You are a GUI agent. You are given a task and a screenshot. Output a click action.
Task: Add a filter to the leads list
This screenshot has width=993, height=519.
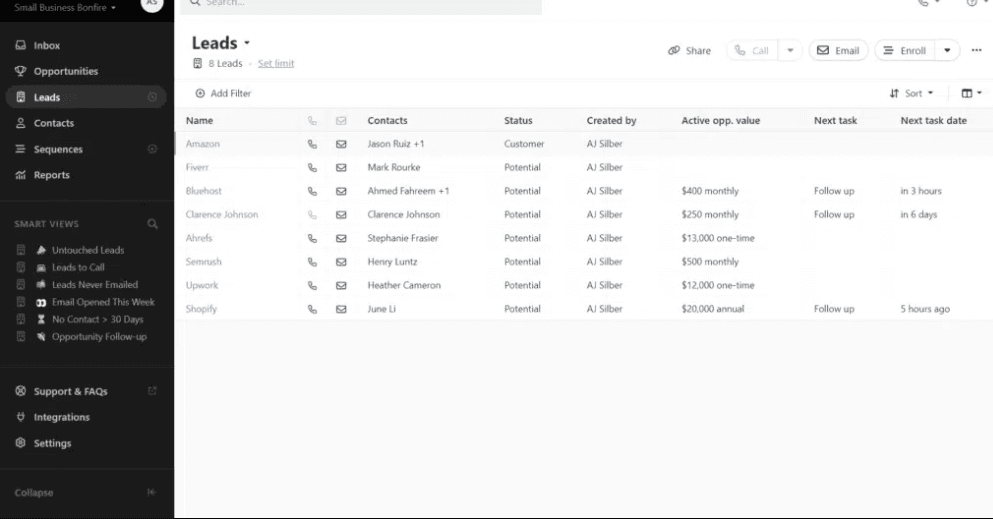223,93
